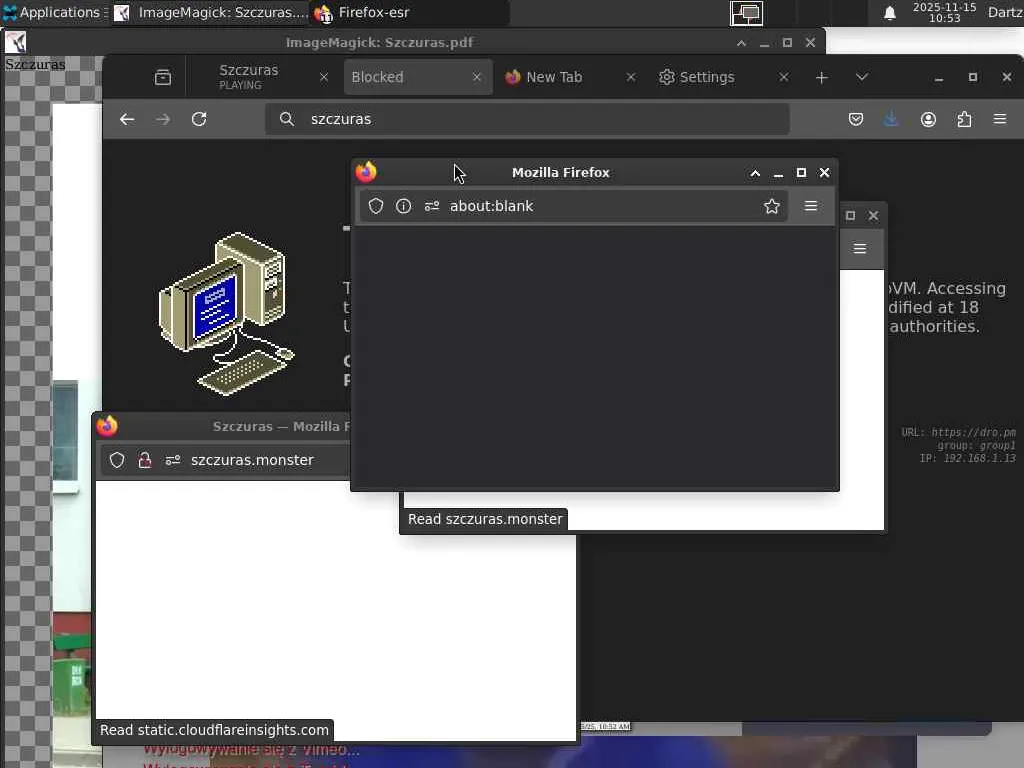Open the Pocket save icon
1024x768 pixels.
pos(856,119)
